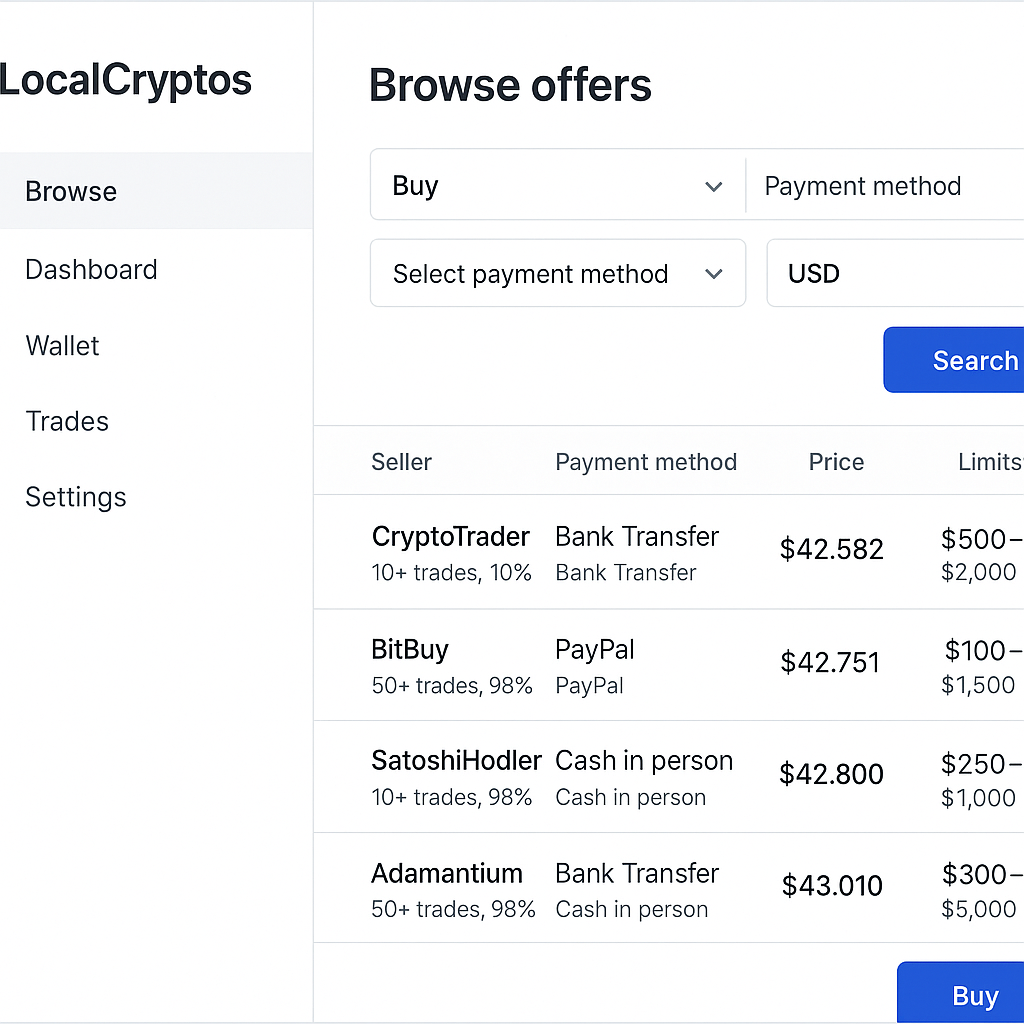
Task: Sort the table by the Seller column
Action: 401,462
